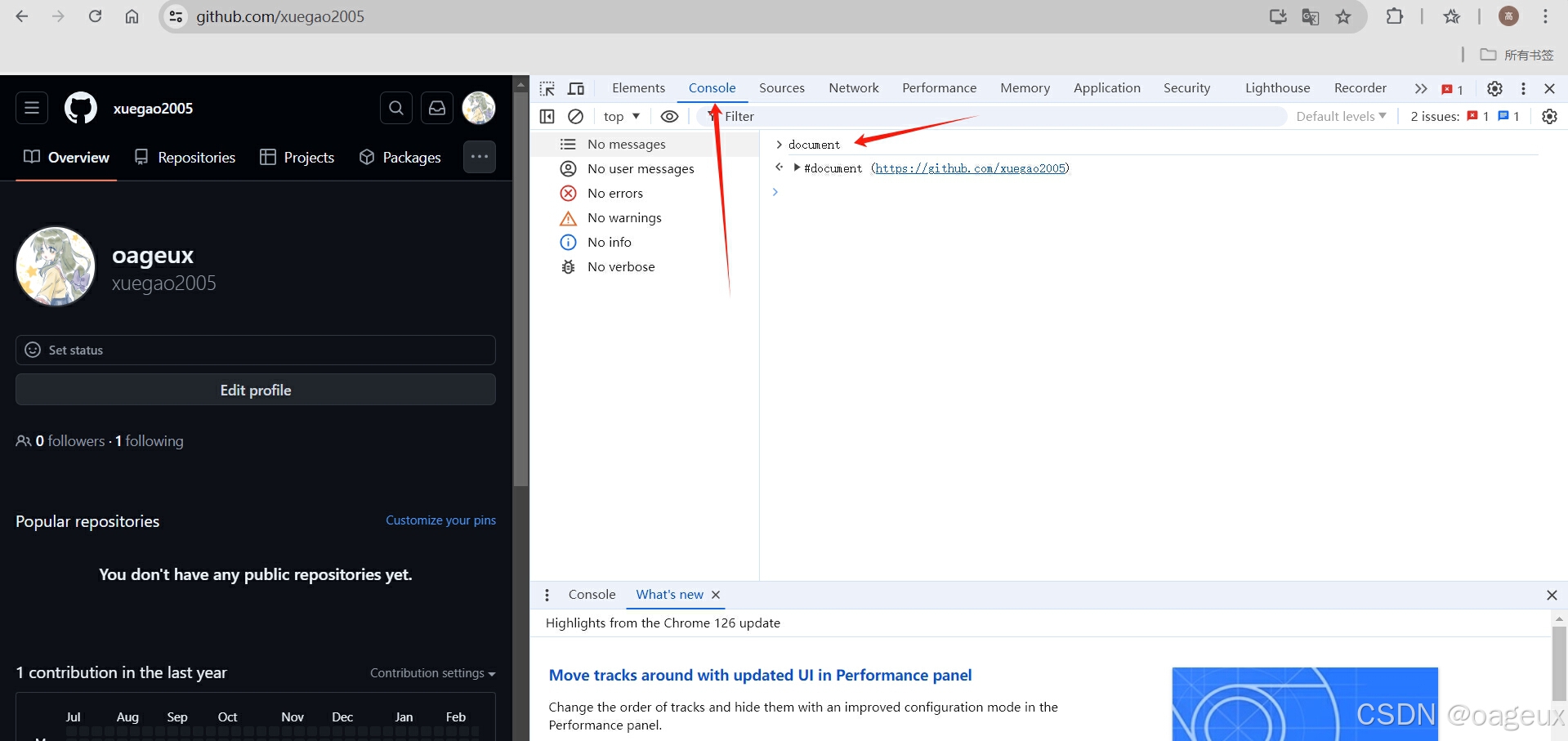Bookmark this page with star icon
Screen dimensions: 1568x741
pyautogui.click(x=1343, y=16)
